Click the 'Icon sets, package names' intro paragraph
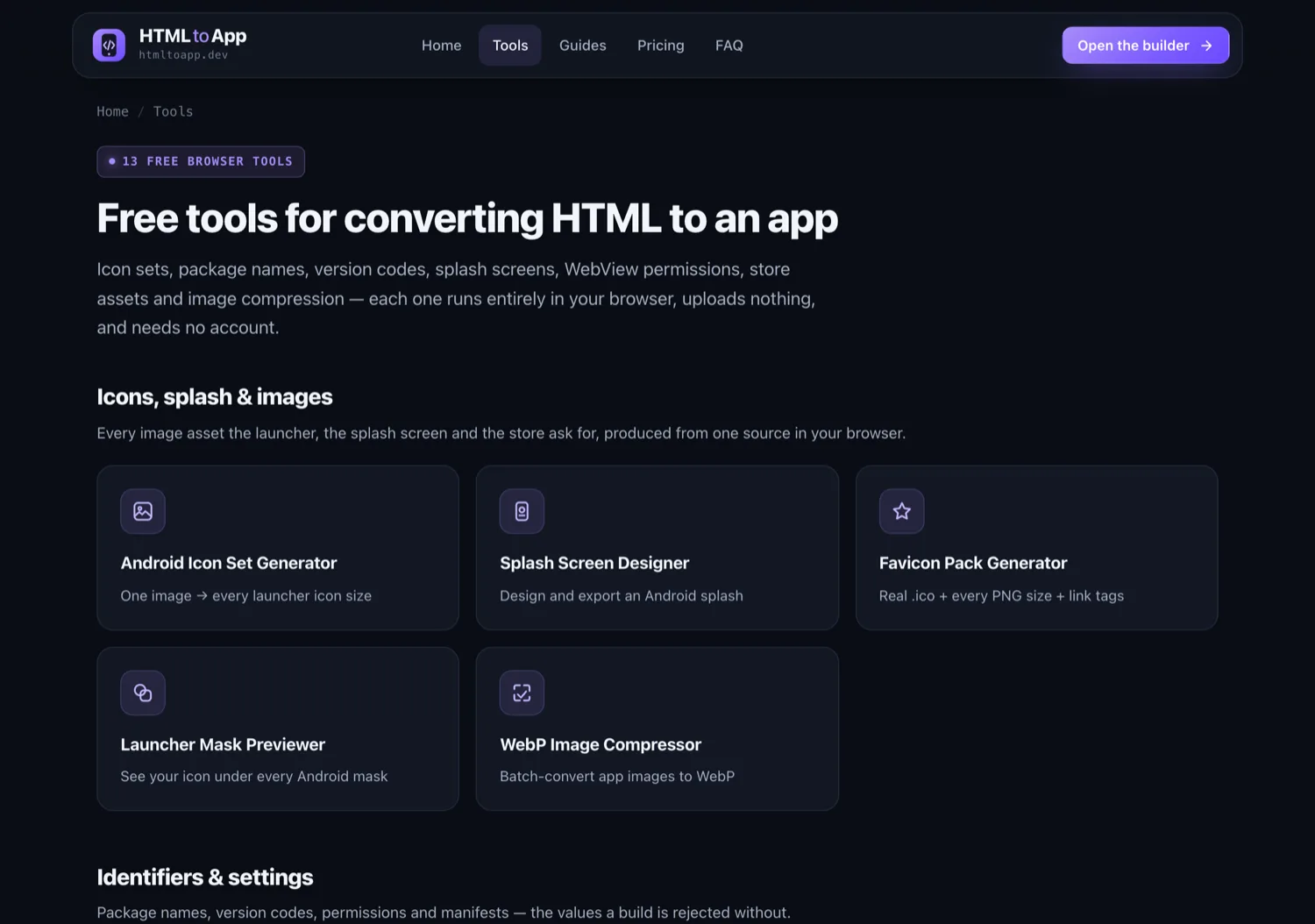The height and width of the screenshot is (924, 1315). coord(456,298)
